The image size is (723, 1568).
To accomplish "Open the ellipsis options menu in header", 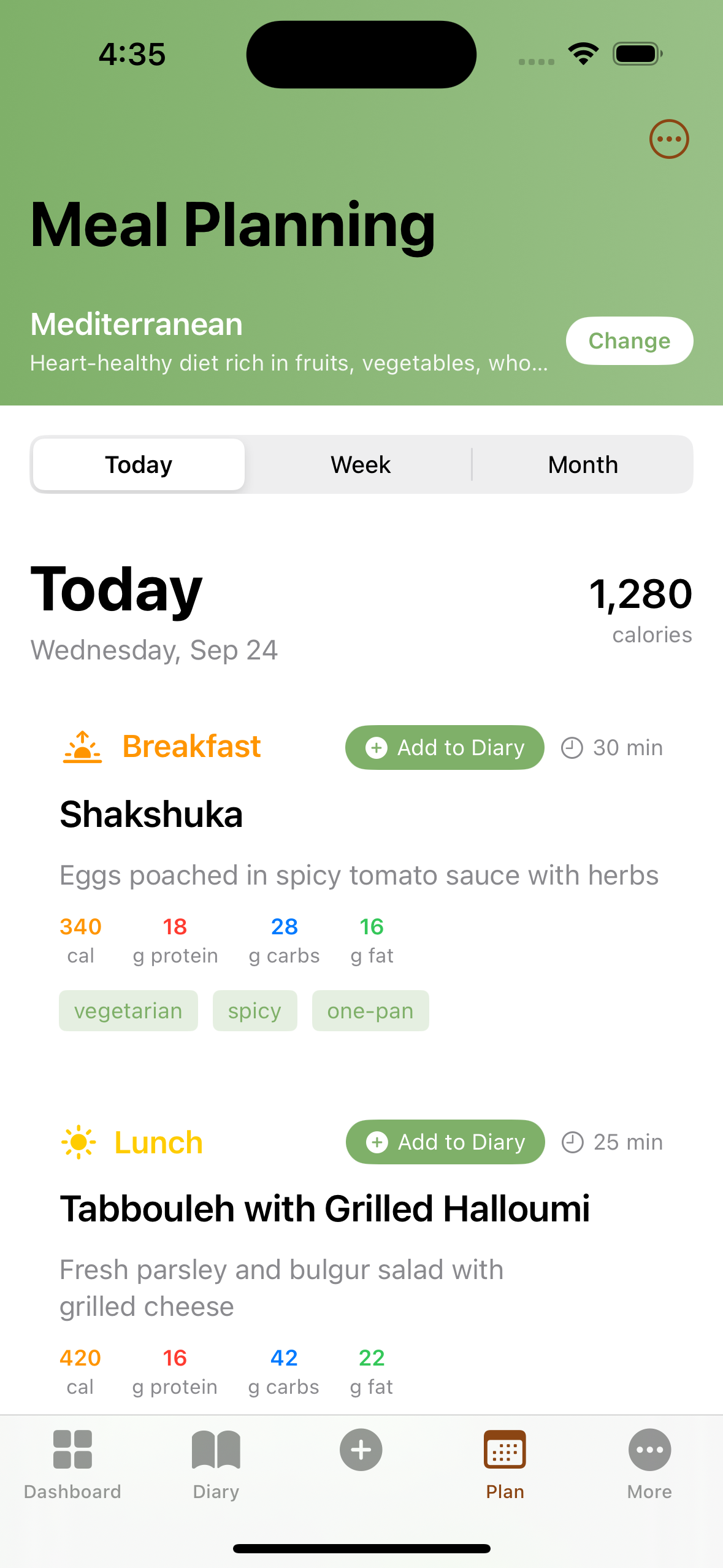I will click(669, 139).
